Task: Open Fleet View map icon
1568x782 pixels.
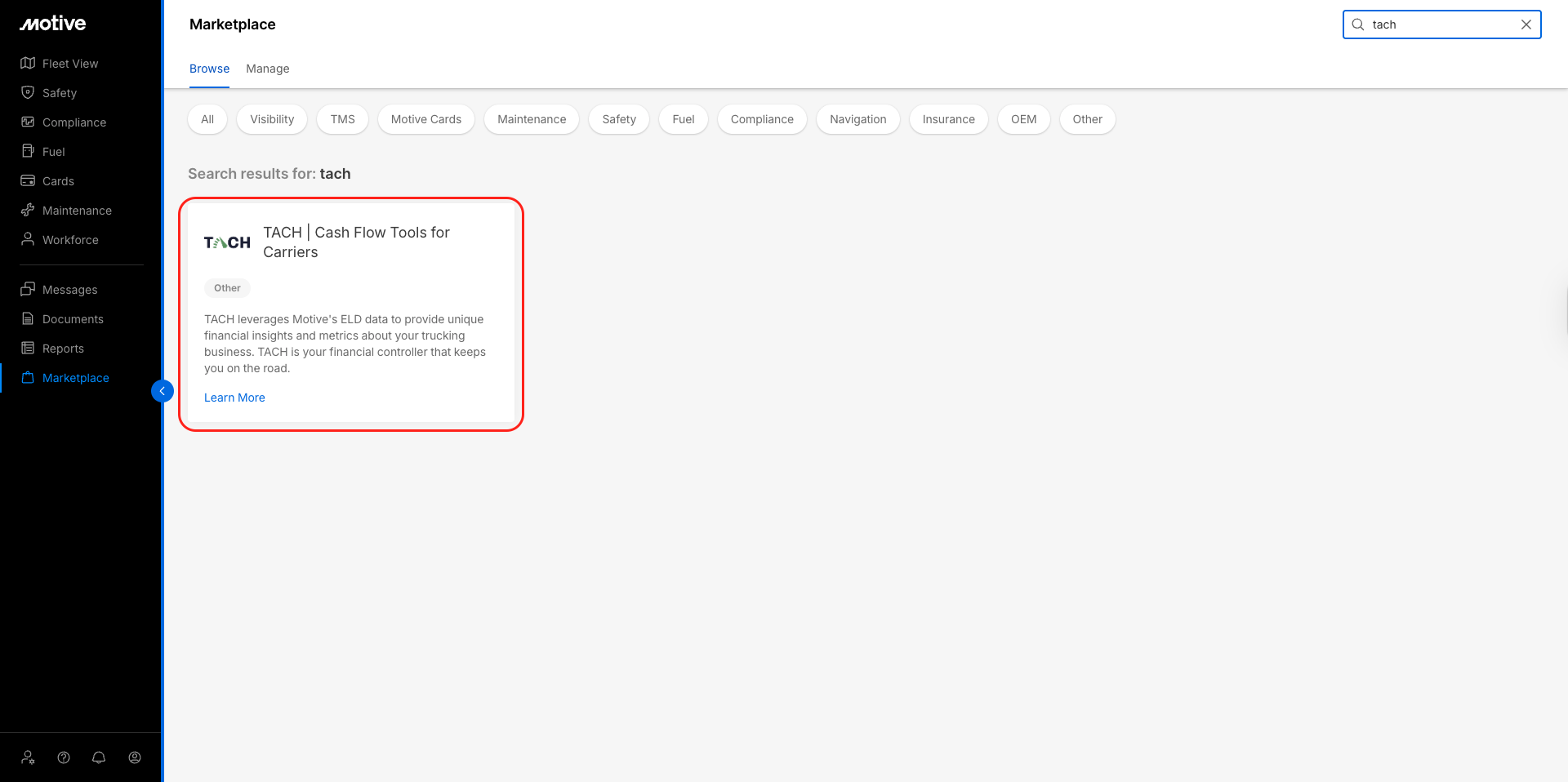Action: (x=28, y=63)
